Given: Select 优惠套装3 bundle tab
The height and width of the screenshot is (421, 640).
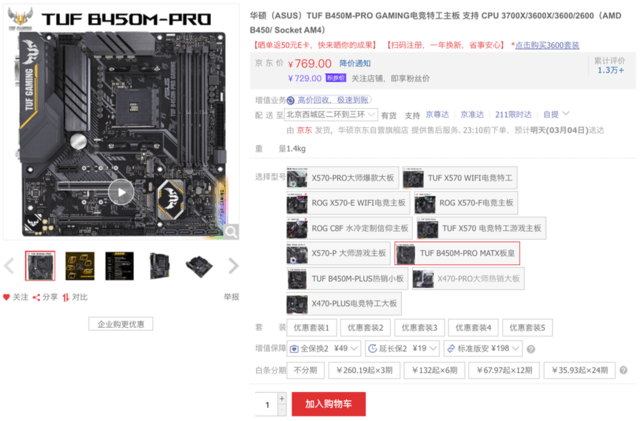Looking at the screenshot, I should (x=419, y=327).
